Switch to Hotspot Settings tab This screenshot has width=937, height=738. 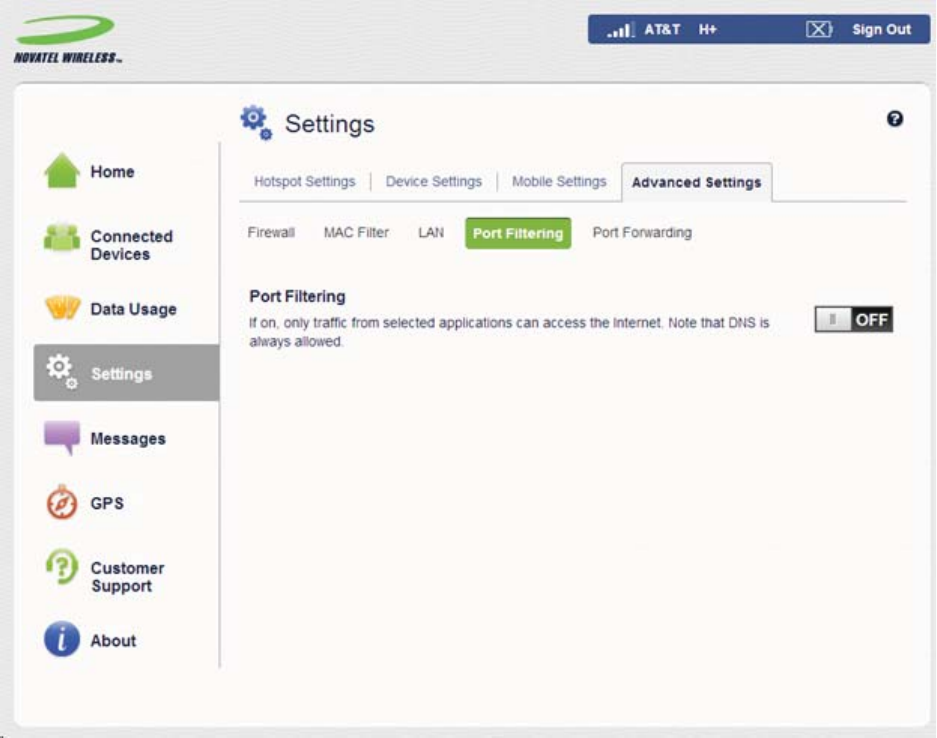(304, 182)
